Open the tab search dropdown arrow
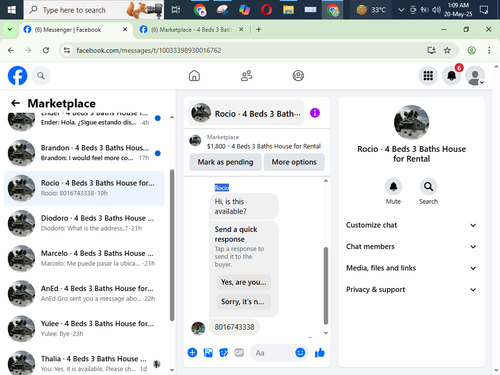This screenshot has height=375, width=500. point(10,30)
